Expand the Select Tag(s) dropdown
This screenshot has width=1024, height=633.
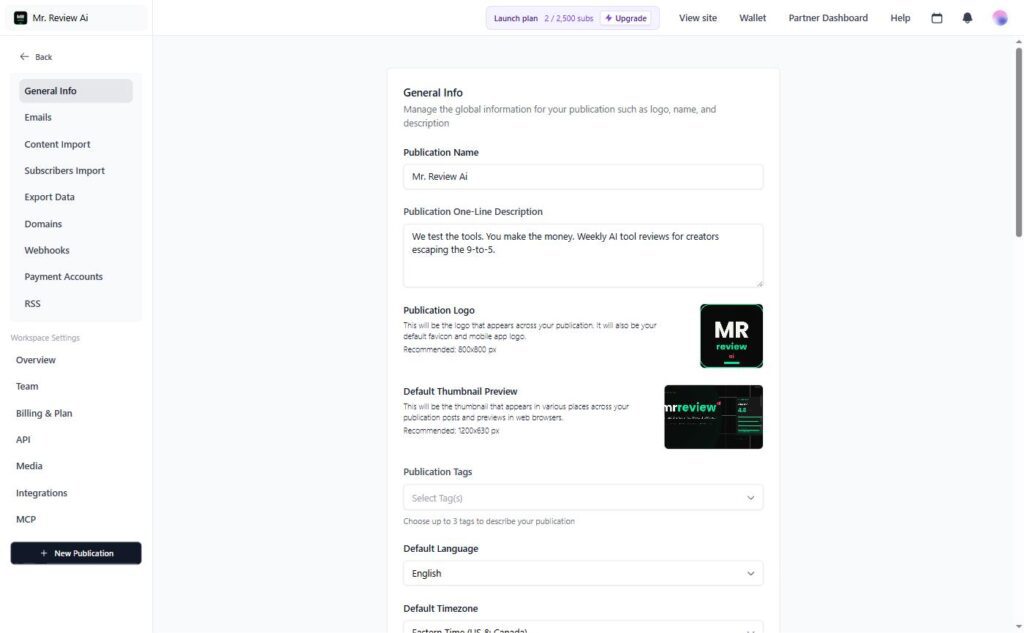583,498
